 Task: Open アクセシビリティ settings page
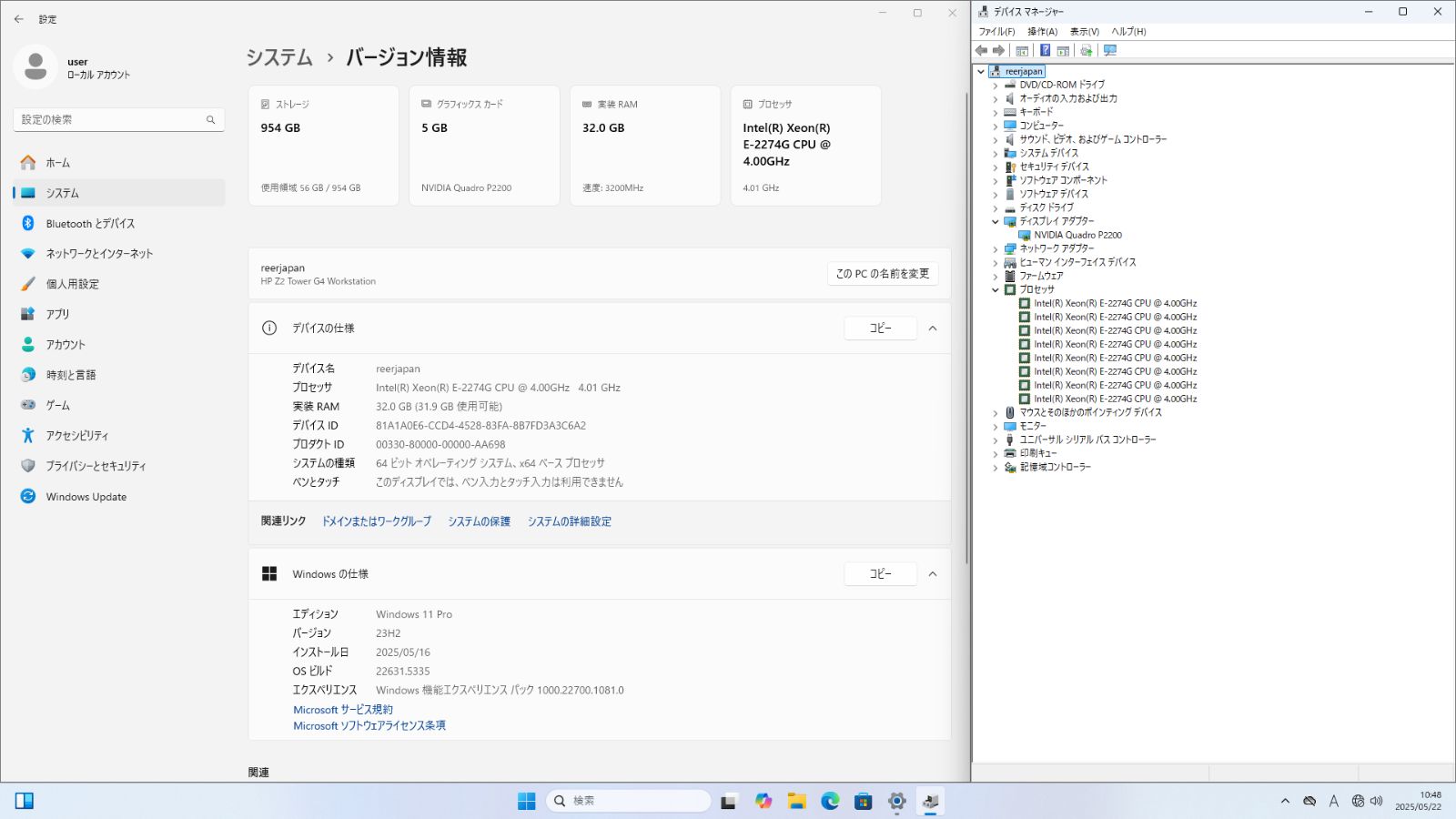coord(119,436)
